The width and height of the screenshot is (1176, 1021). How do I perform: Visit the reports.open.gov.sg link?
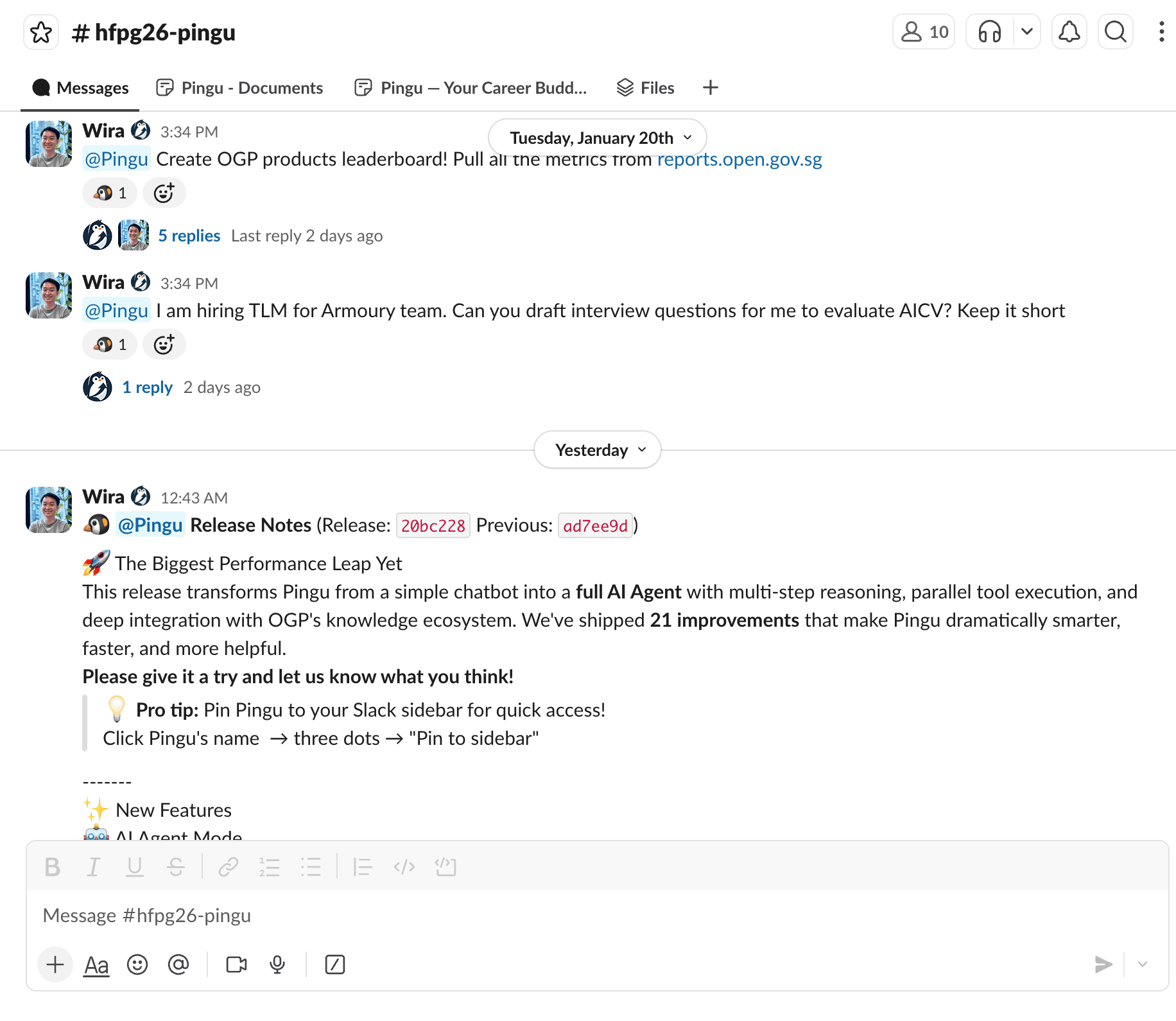coord(739,159)
